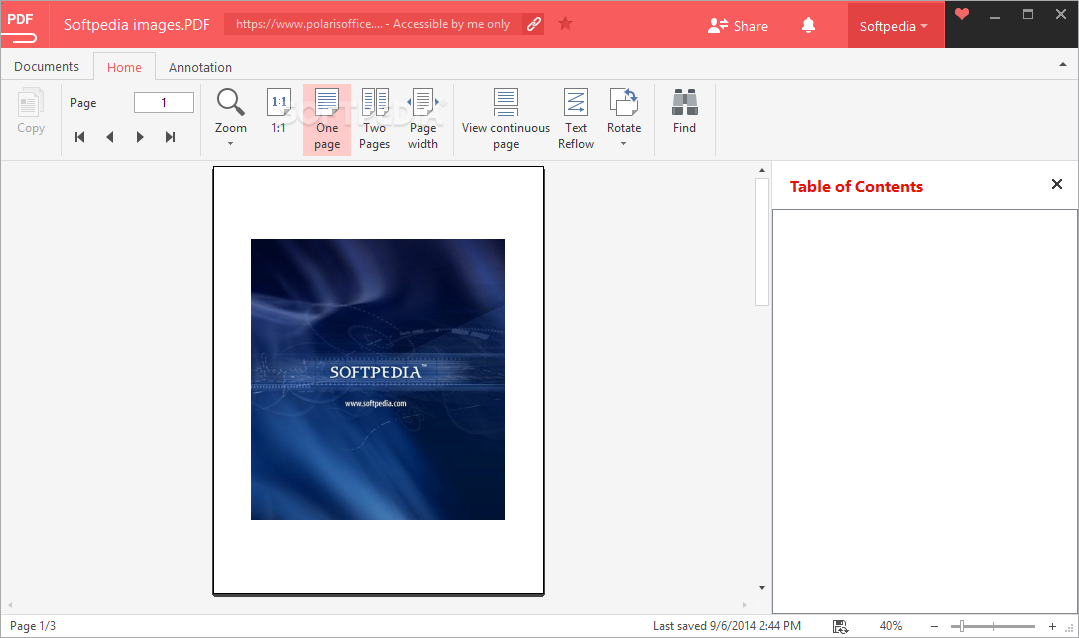This screenshot has height=638, width=1079.
Task: Click the Share button
Action: coord(738,25)
